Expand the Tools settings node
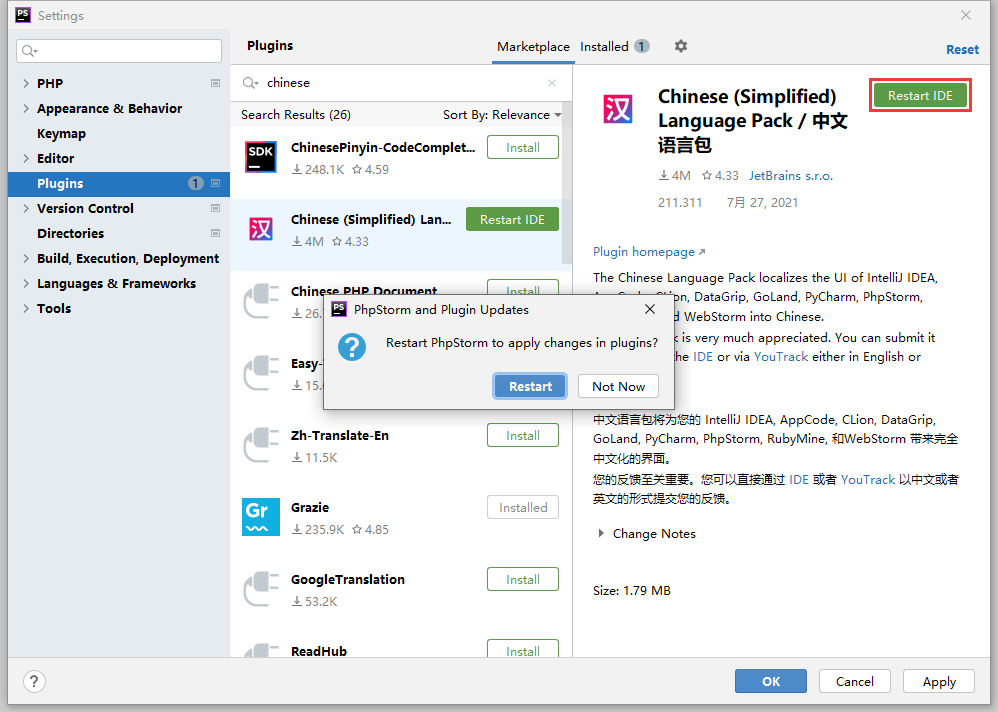 [x=26, y=308]
